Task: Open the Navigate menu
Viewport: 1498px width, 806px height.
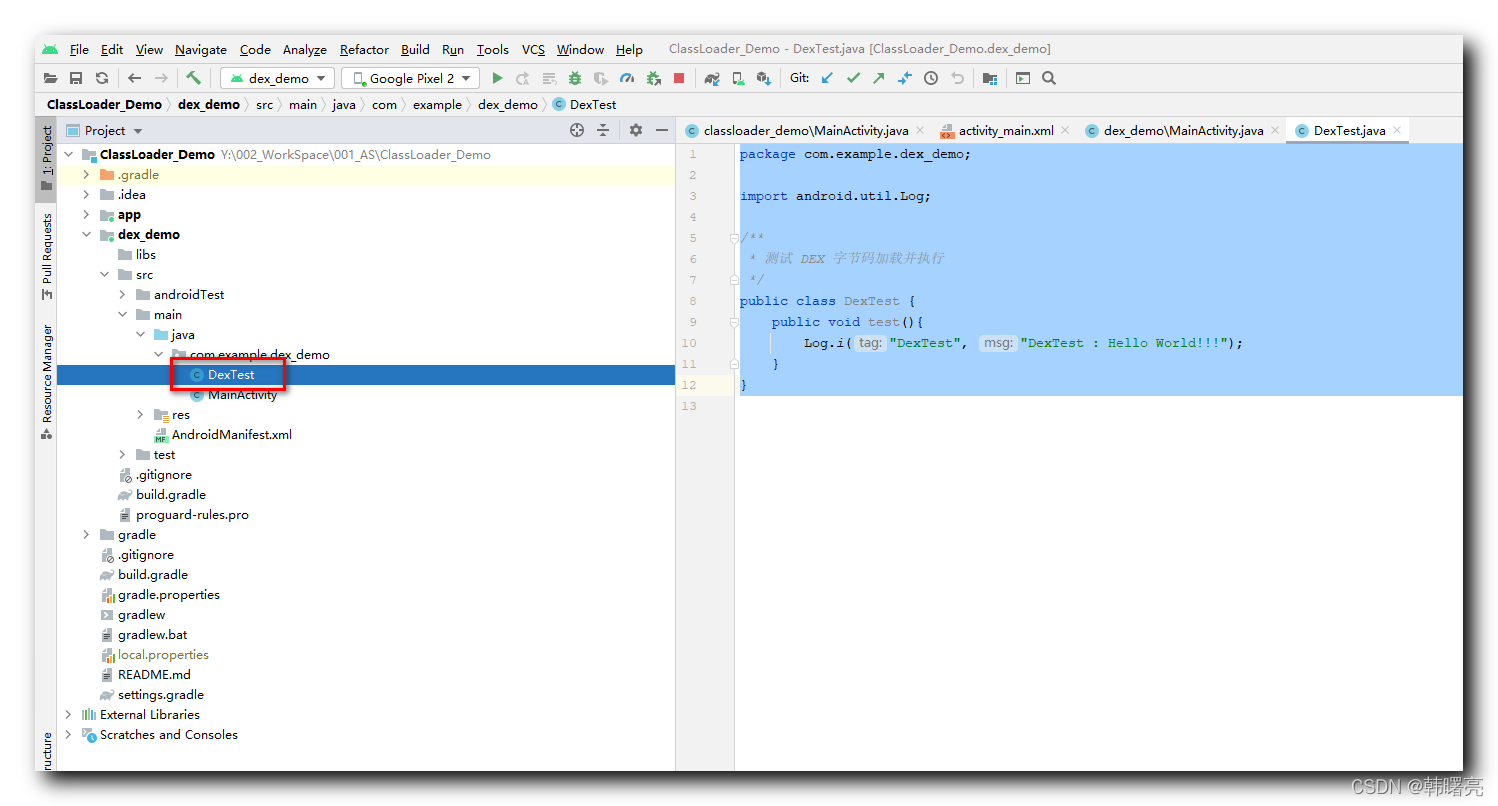Action: (201, 49)
